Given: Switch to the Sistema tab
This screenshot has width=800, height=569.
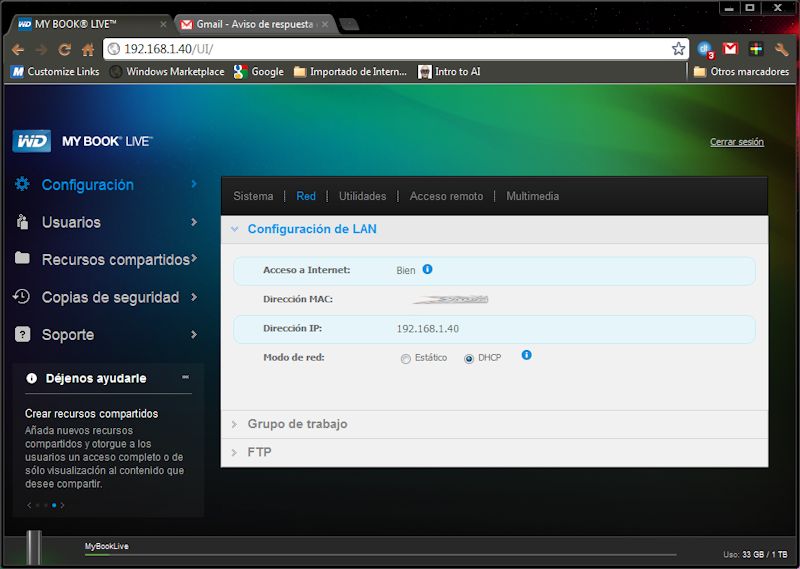Looking at the screenshot, I should [253, 196].
